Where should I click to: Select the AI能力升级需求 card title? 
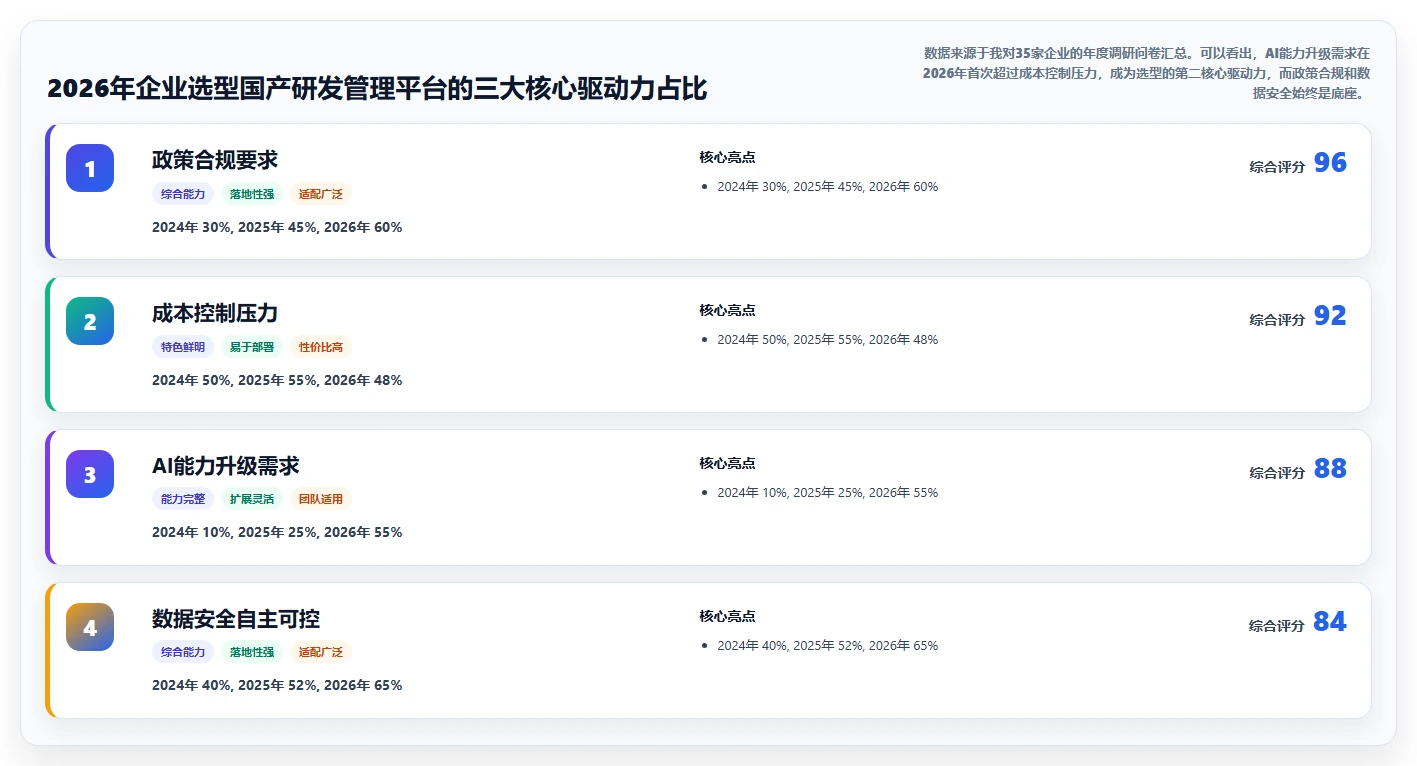(x=226, y=466)
